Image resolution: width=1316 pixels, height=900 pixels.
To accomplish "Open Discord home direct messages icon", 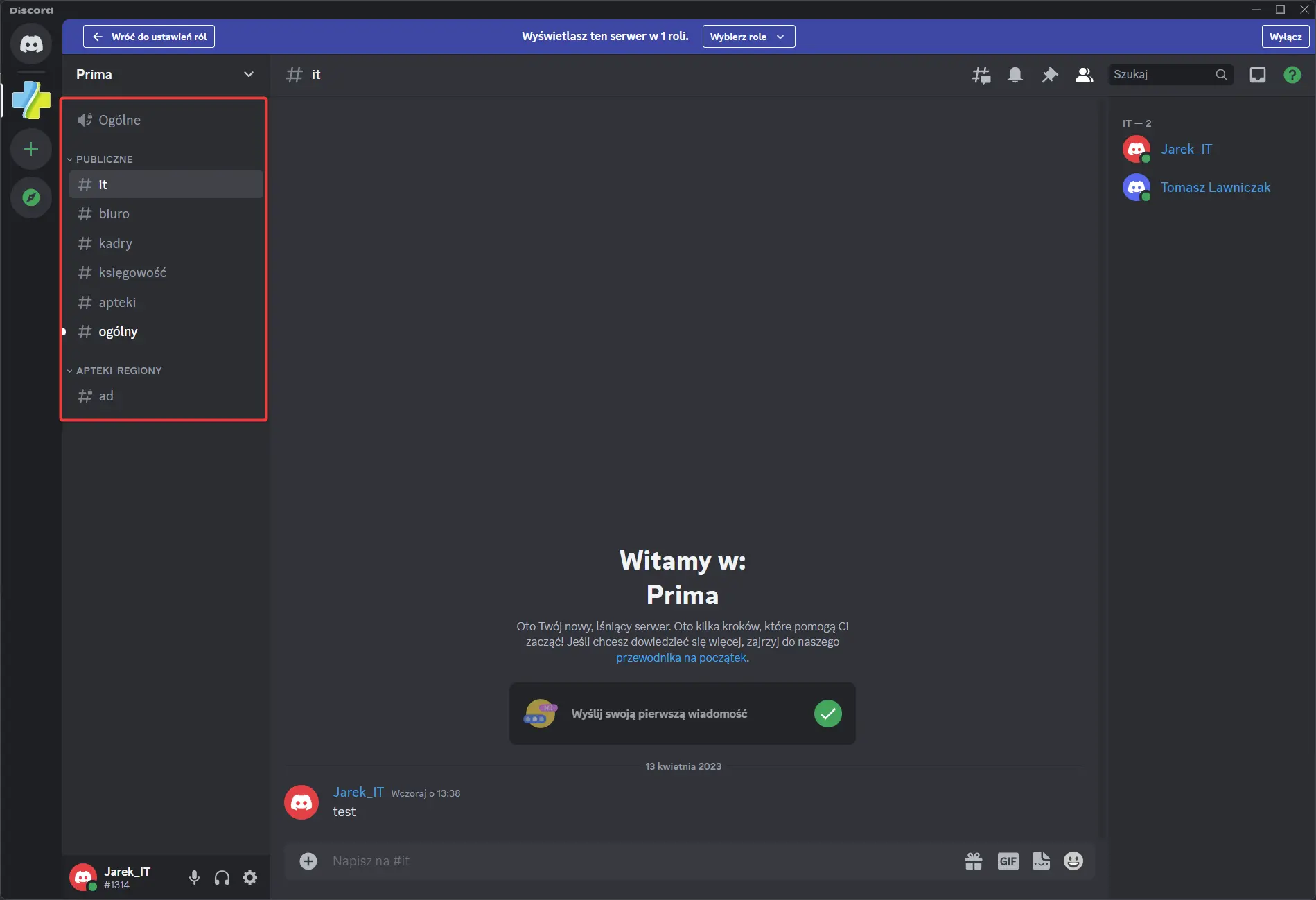I will [31, 44].
